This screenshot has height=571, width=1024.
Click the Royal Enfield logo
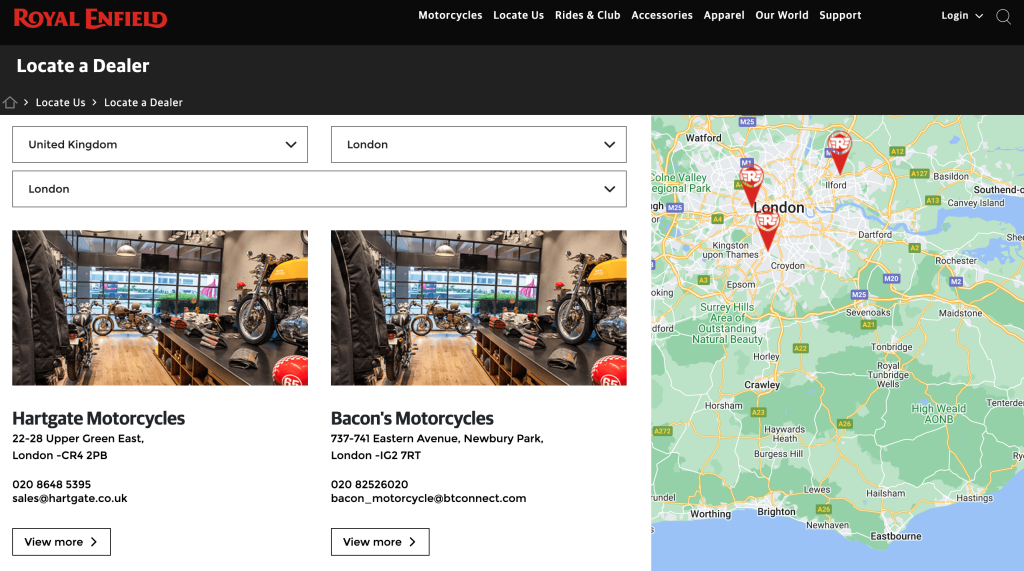point(90,18)
